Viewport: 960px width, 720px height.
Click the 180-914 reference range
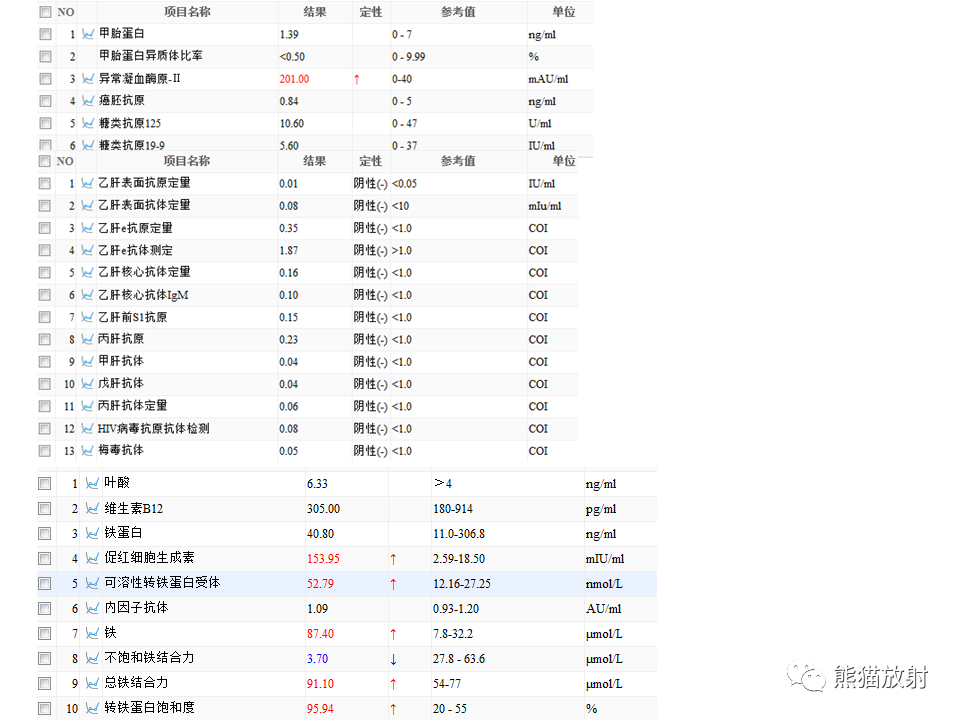(x=453, y=509)
